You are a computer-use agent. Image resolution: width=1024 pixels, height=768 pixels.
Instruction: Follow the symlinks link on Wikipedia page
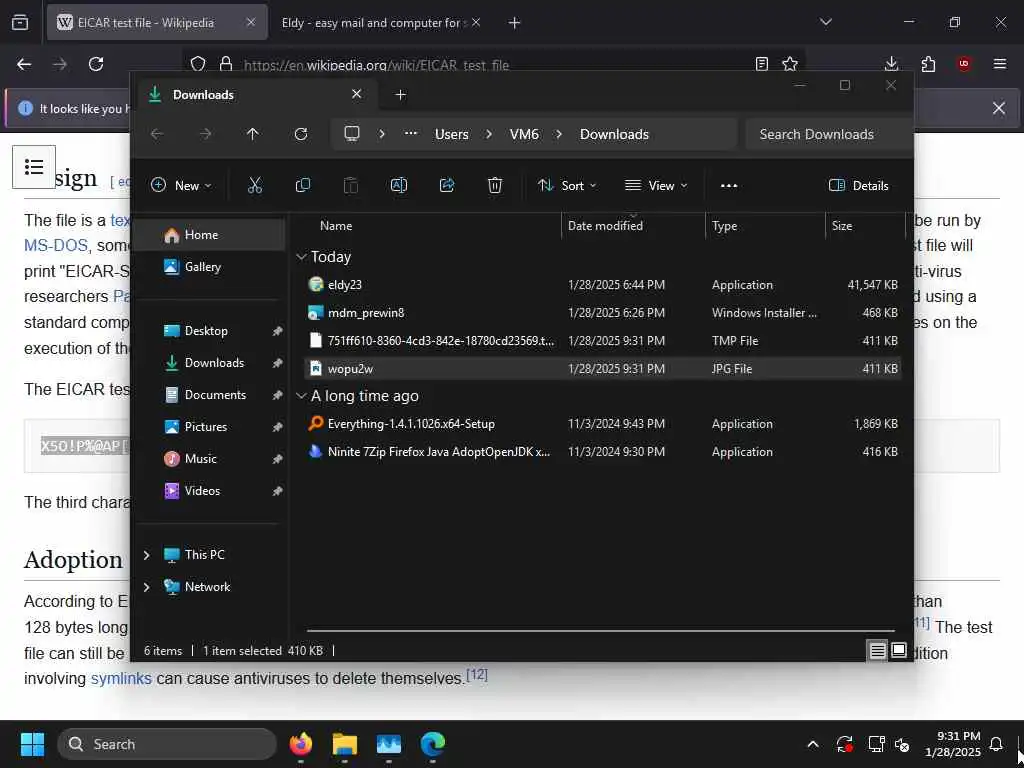coord(121,679)
